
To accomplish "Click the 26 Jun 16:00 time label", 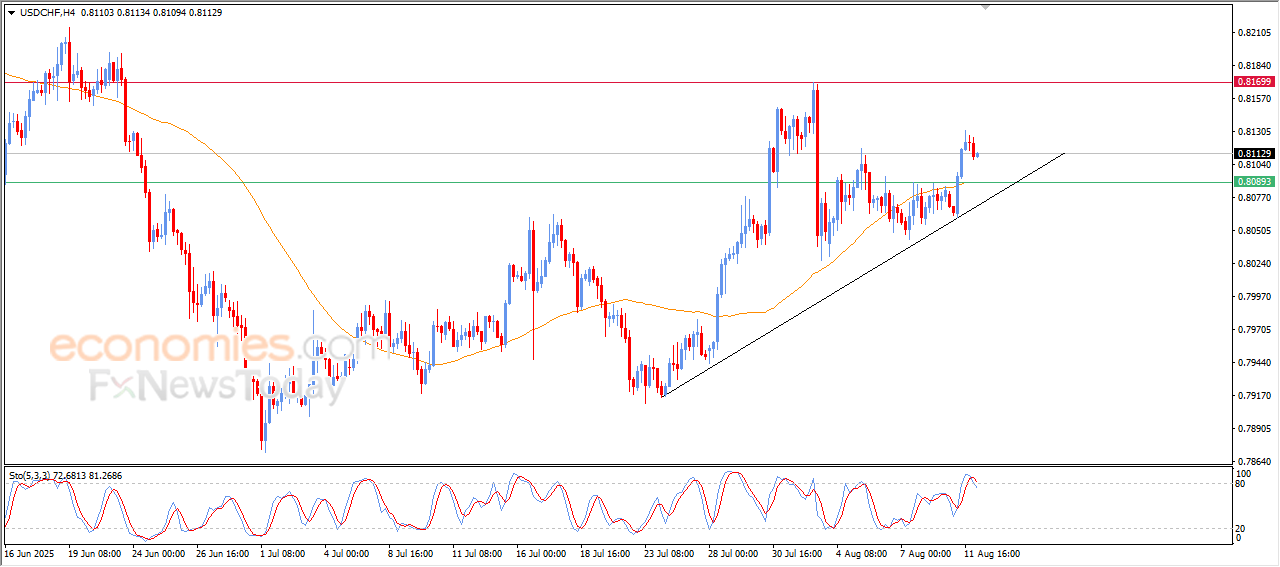I will [223, 553].
